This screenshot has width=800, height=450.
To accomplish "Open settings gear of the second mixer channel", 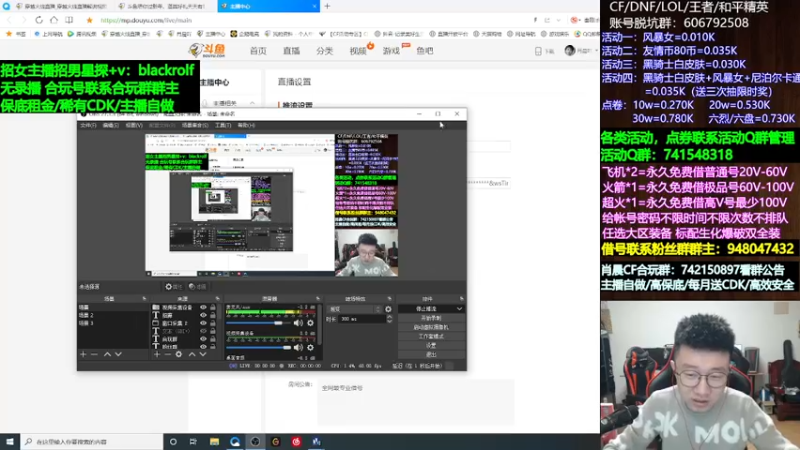I will 310,347.
